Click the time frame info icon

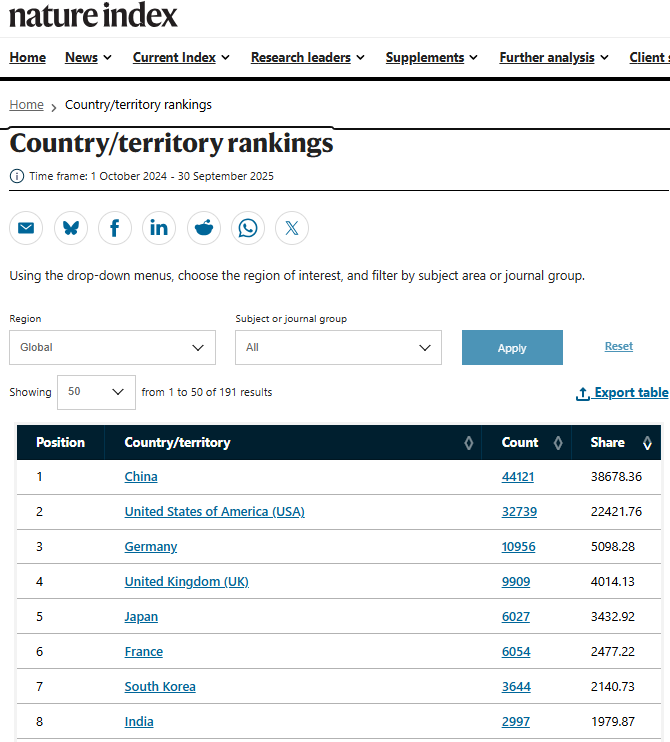click(17, 176)
